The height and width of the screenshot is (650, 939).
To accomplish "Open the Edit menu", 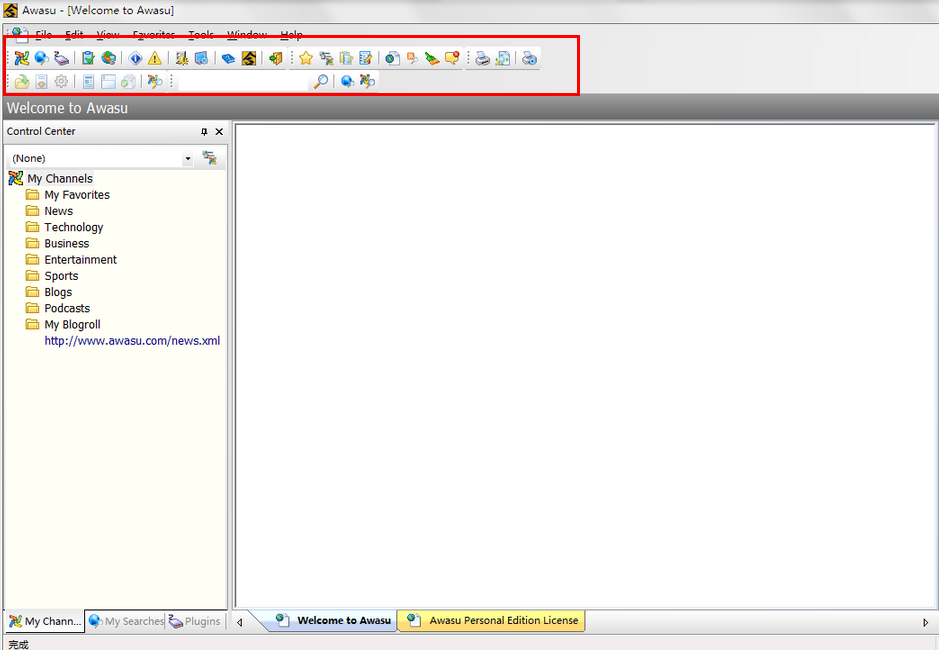I will (74, 34).
